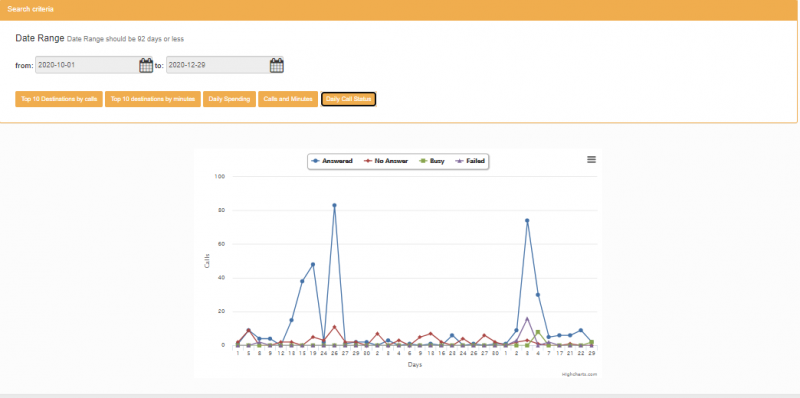
Task: Click the Highcharts.com credit link
Action: pos(579,374)
